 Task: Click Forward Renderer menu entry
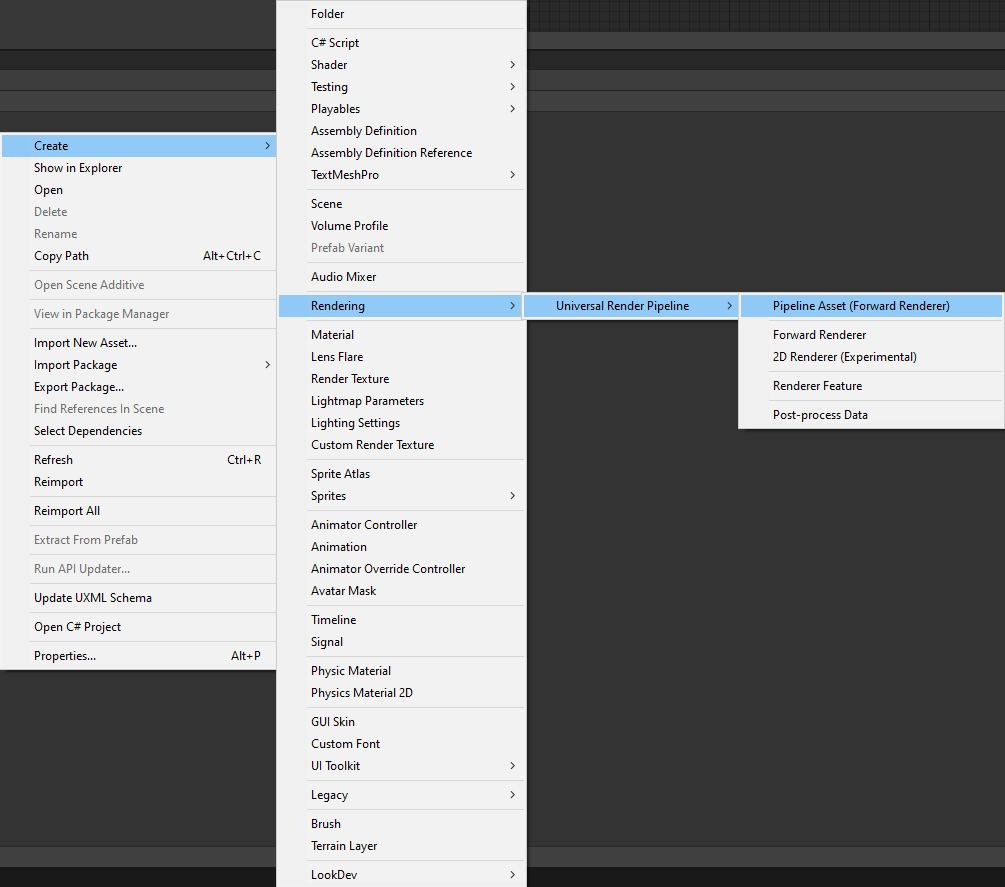(x=819, y=335)
